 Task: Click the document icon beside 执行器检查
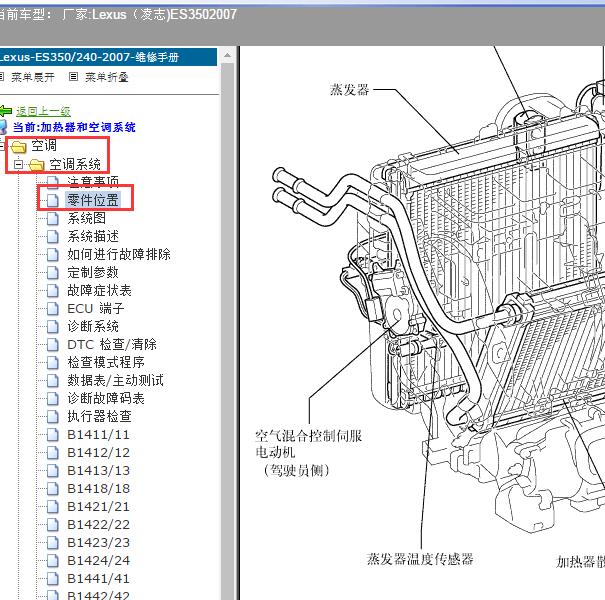coord(52,417)
